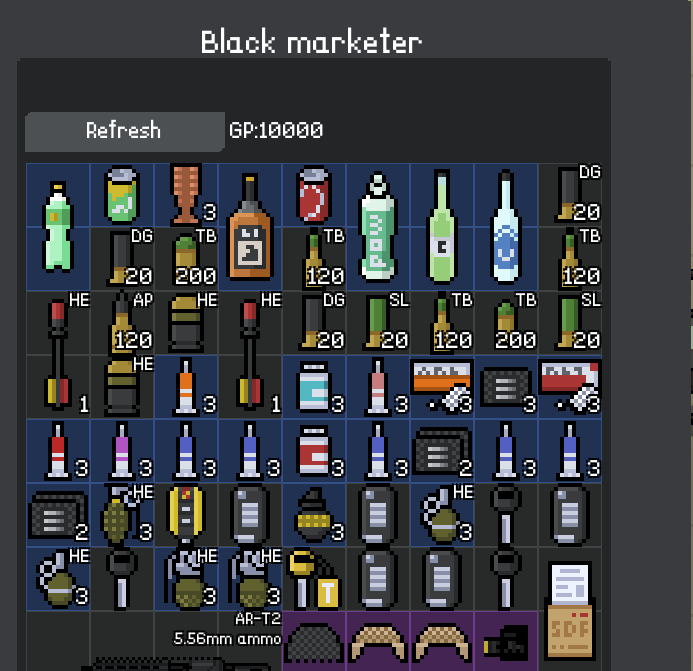Image resolution: width=693 pixels, height=671 pixels.
Task: Pick the red pill jar
Action: [x=314, y=451]
